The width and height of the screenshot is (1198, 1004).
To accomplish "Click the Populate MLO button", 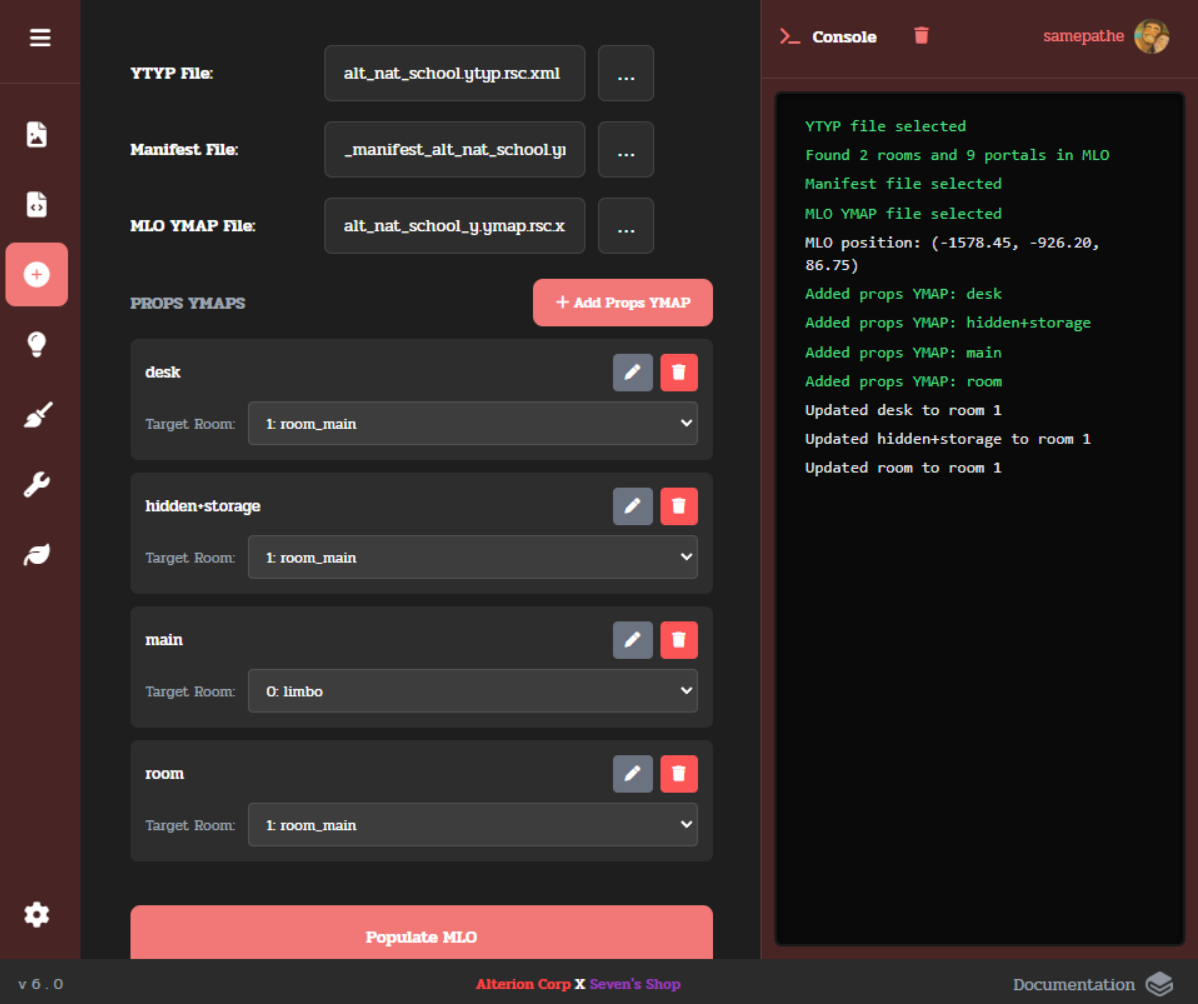I will coord(421,936).
